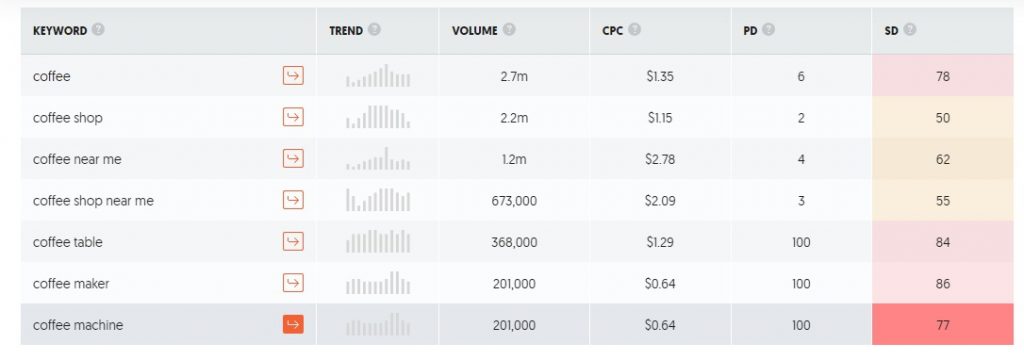Open arrow icon for coffee near me

coord(293,159)
